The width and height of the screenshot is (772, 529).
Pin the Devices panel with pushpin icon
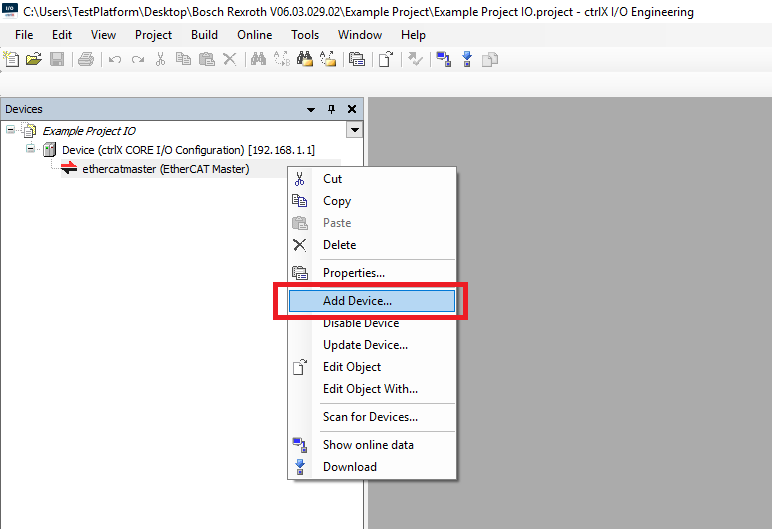point(332,109)
